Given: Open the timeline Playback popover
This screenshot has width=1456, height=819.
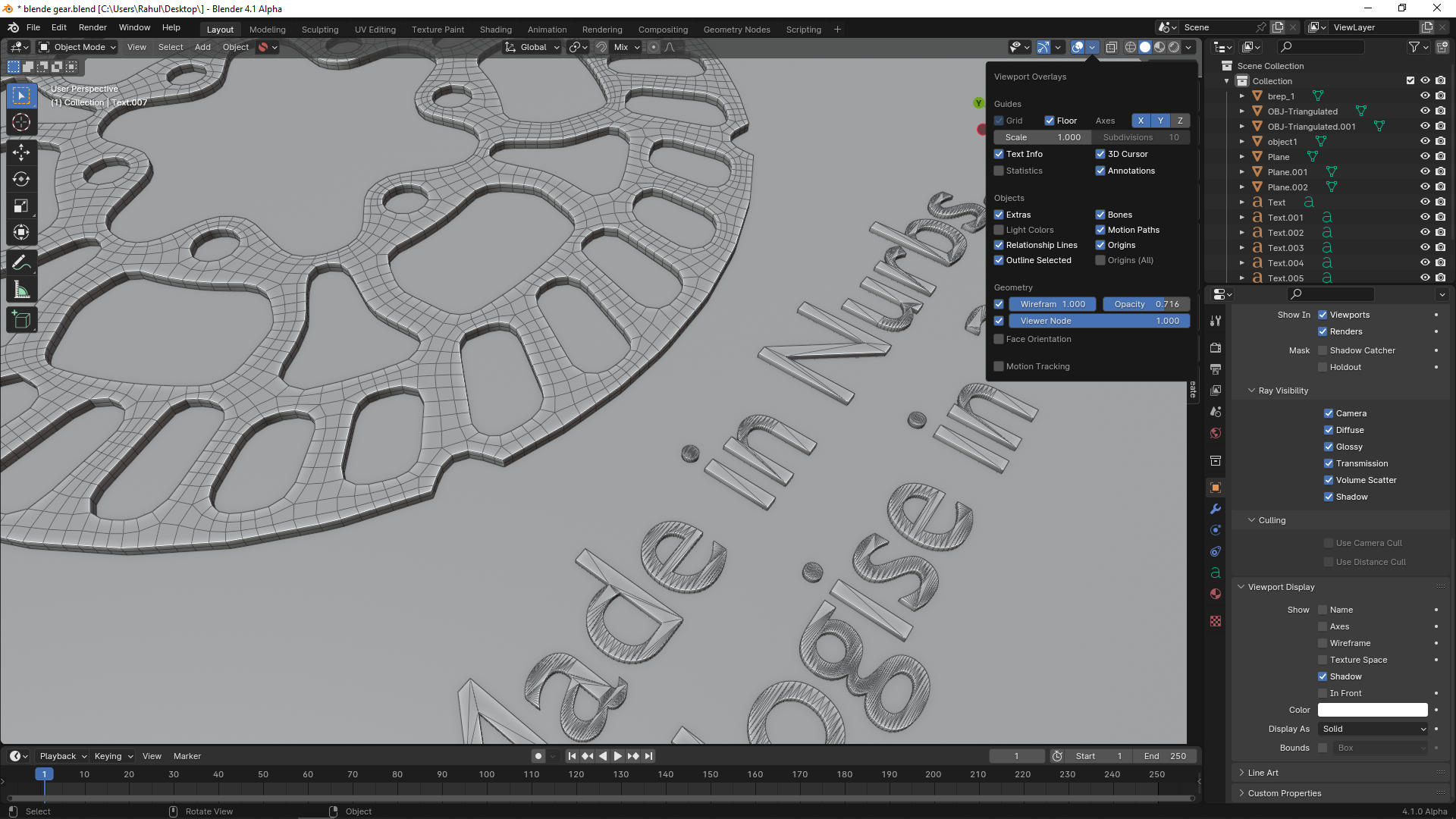Looking at the screenshot, I should [x=63, y=756].
